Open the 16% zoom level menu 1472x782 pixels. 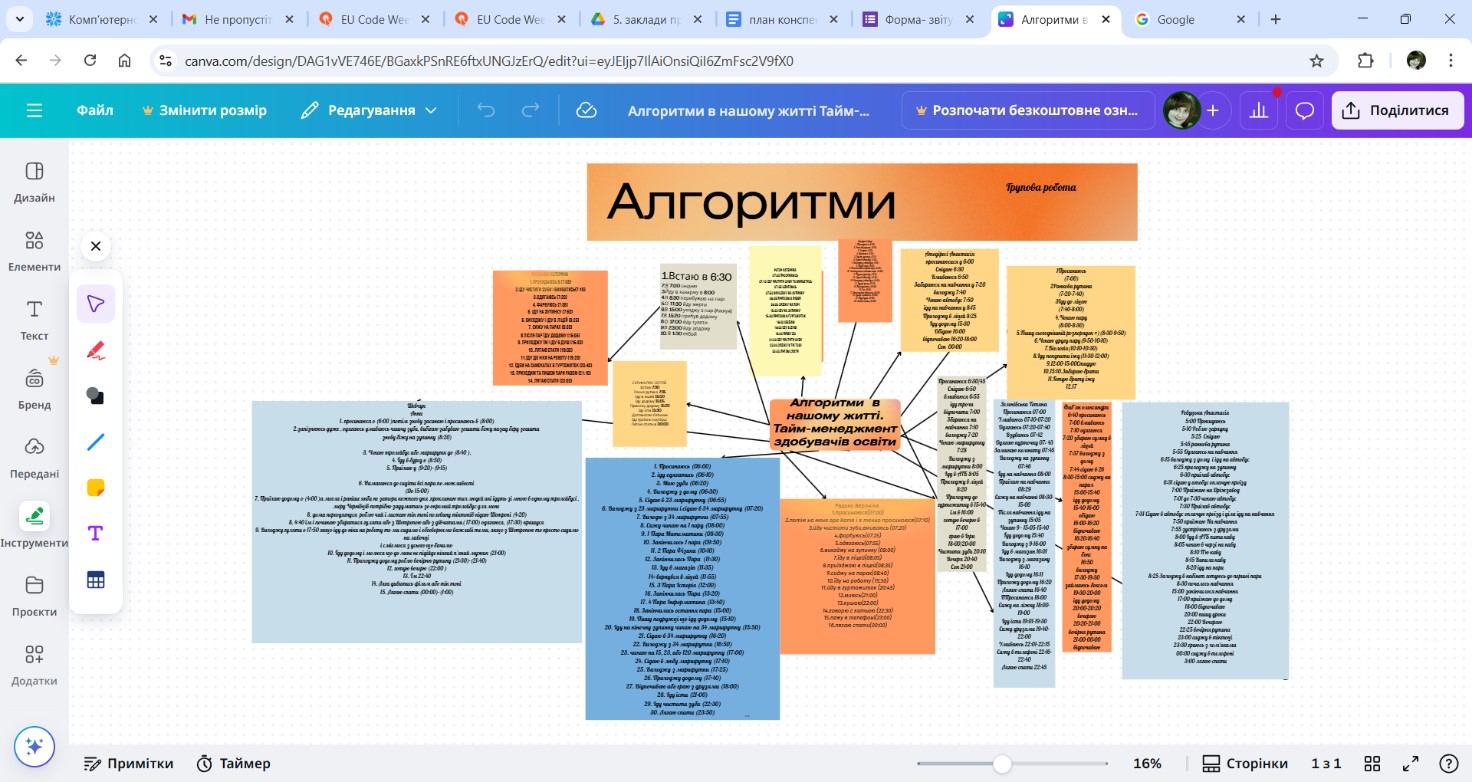click(1147, 763)
